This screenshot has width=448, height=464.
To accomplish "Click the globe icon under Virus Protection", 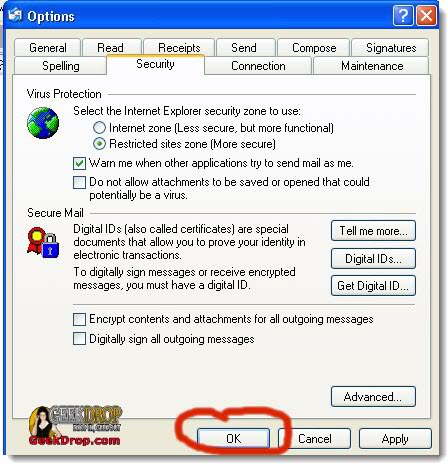I will tap(43, 123).
